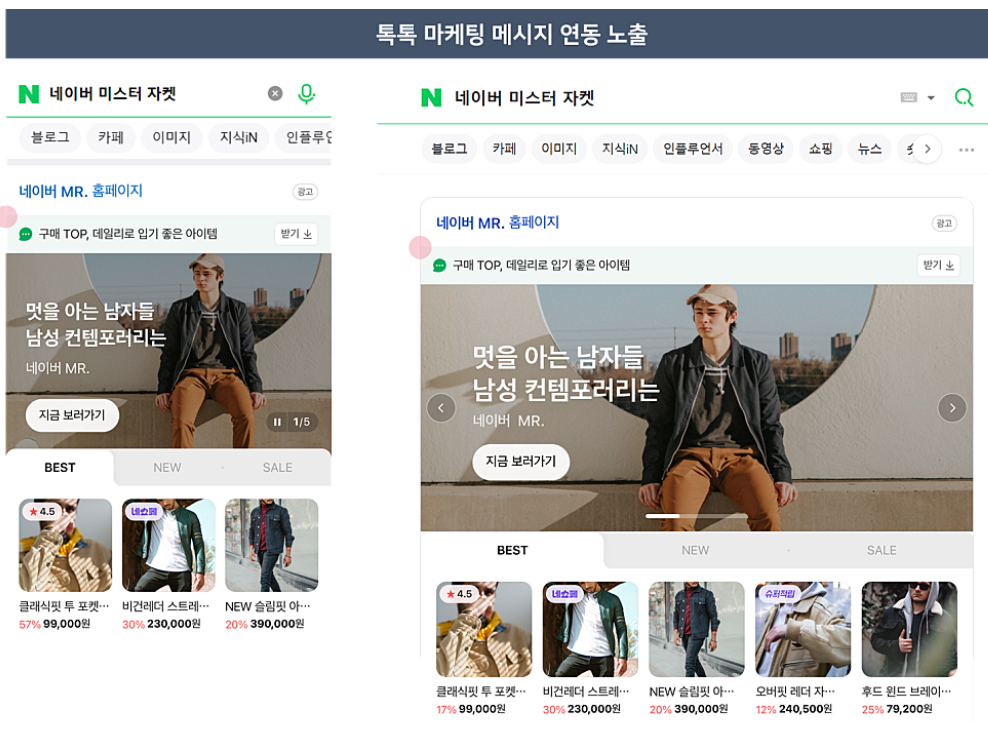
Task: Open 네이버 MR. 홈페이지 link in mobile view
Action: click(81, 191)
